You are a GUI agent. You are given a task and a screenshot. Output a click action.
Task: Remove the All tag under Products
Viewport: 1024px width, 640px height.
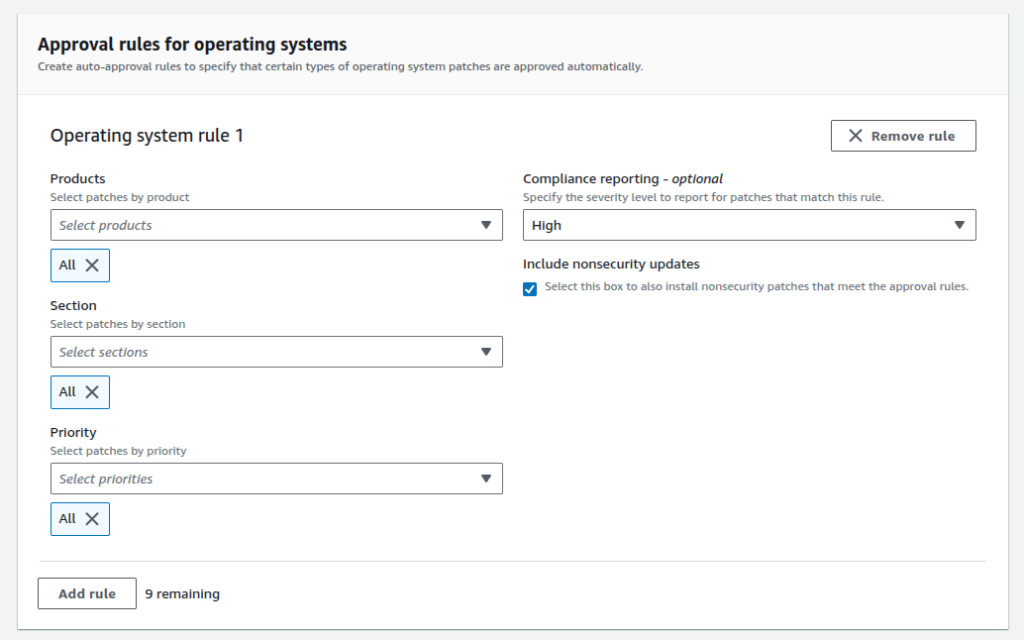(x=92, y=265)
